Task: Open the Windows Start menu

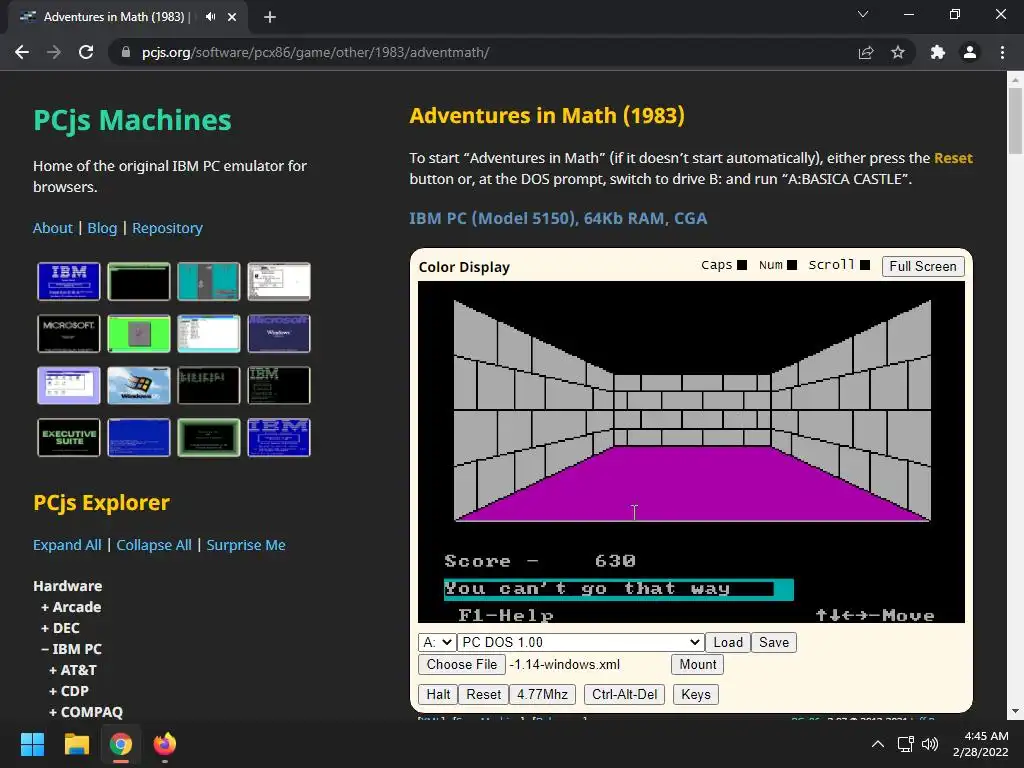Action: tap(32, 744)
